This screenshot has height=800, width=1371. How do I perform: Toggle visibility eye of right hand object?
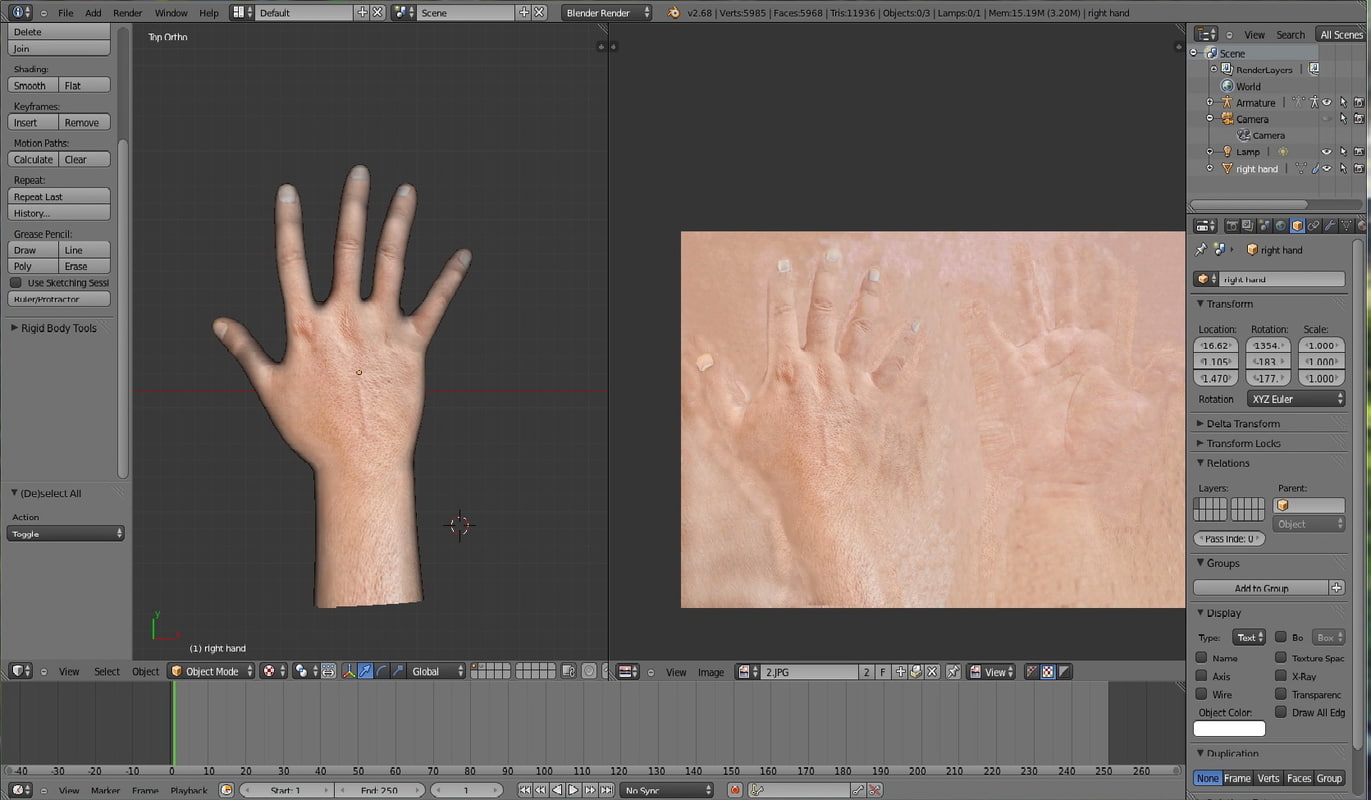tap(1327, 169)
